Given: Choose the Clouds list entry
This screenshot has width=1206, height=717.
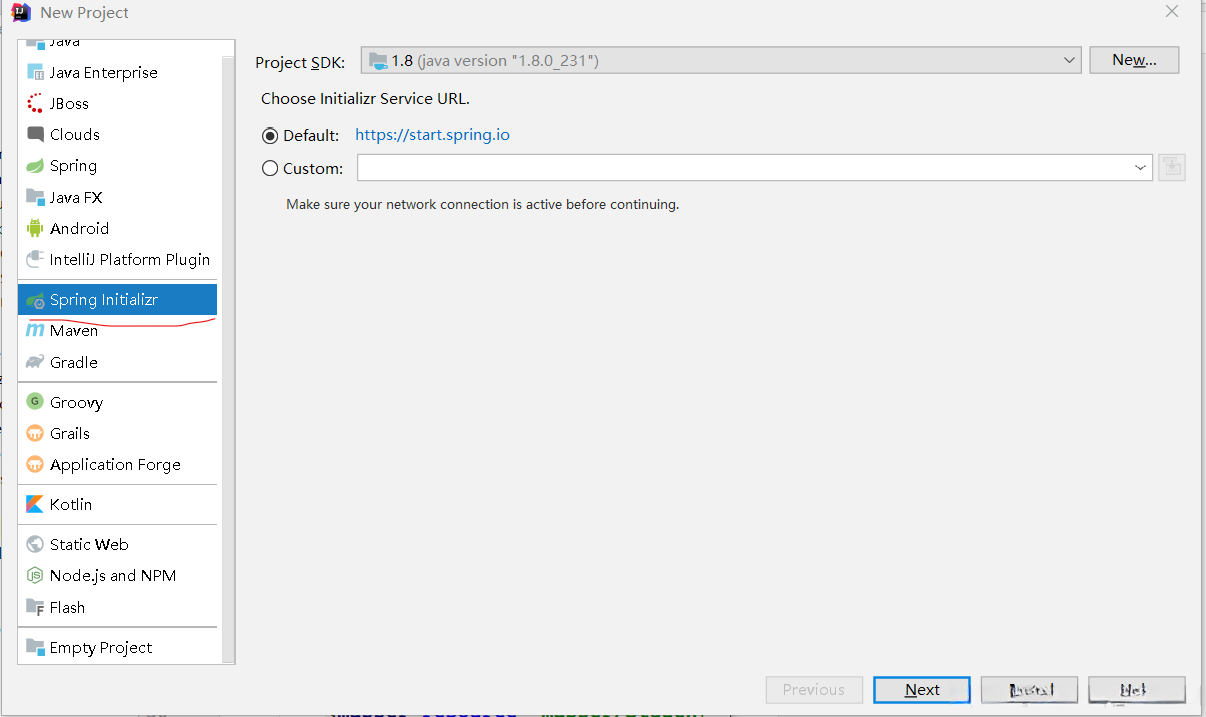Looking at the screenshot, I should tap(117, 135).
